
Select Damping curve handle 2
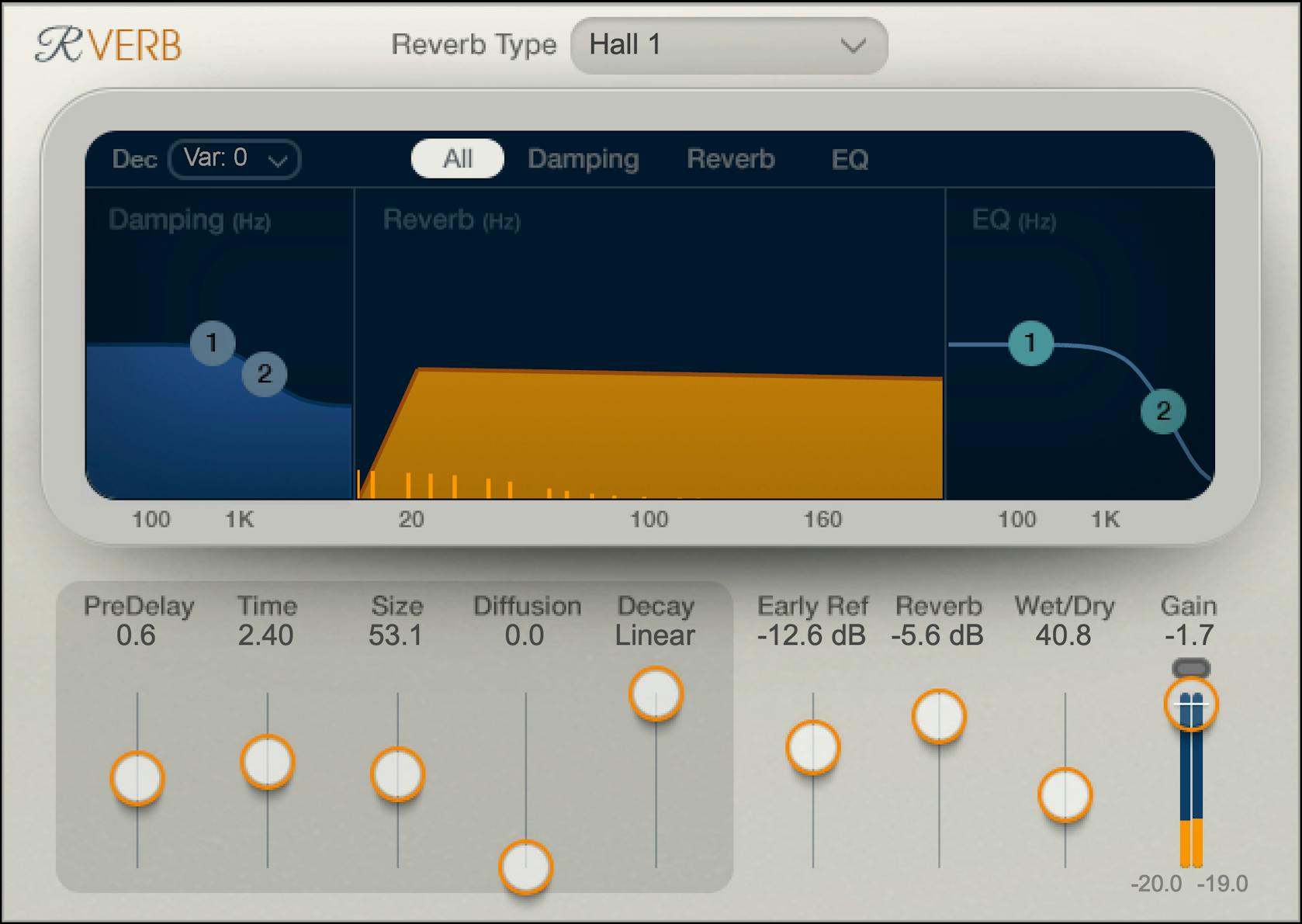(264, 375)
